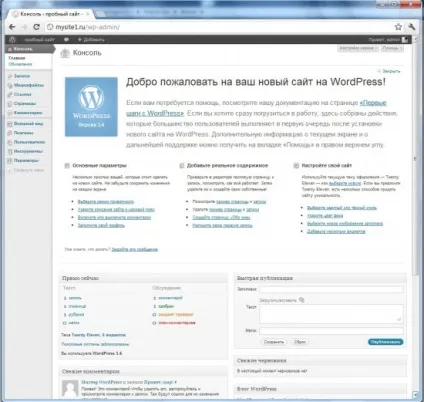424x402 pixels.
Task: Open the site description and timezone link
Action: [116, 210]
